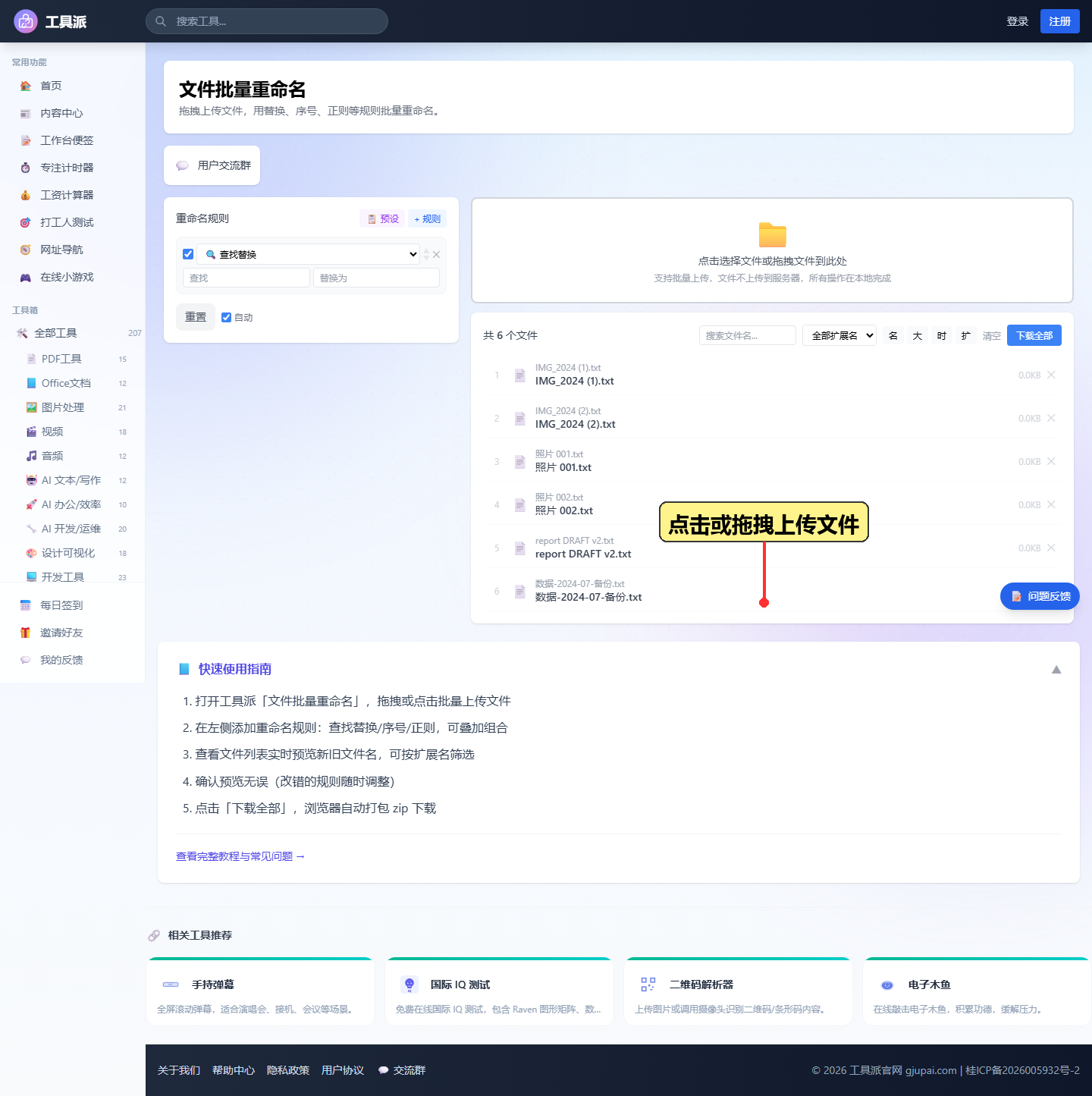Viewport: 1092px width, 1096px height.
Task: Click the 注册 button
Action: pyautogui.click(x=1059, y=21)
